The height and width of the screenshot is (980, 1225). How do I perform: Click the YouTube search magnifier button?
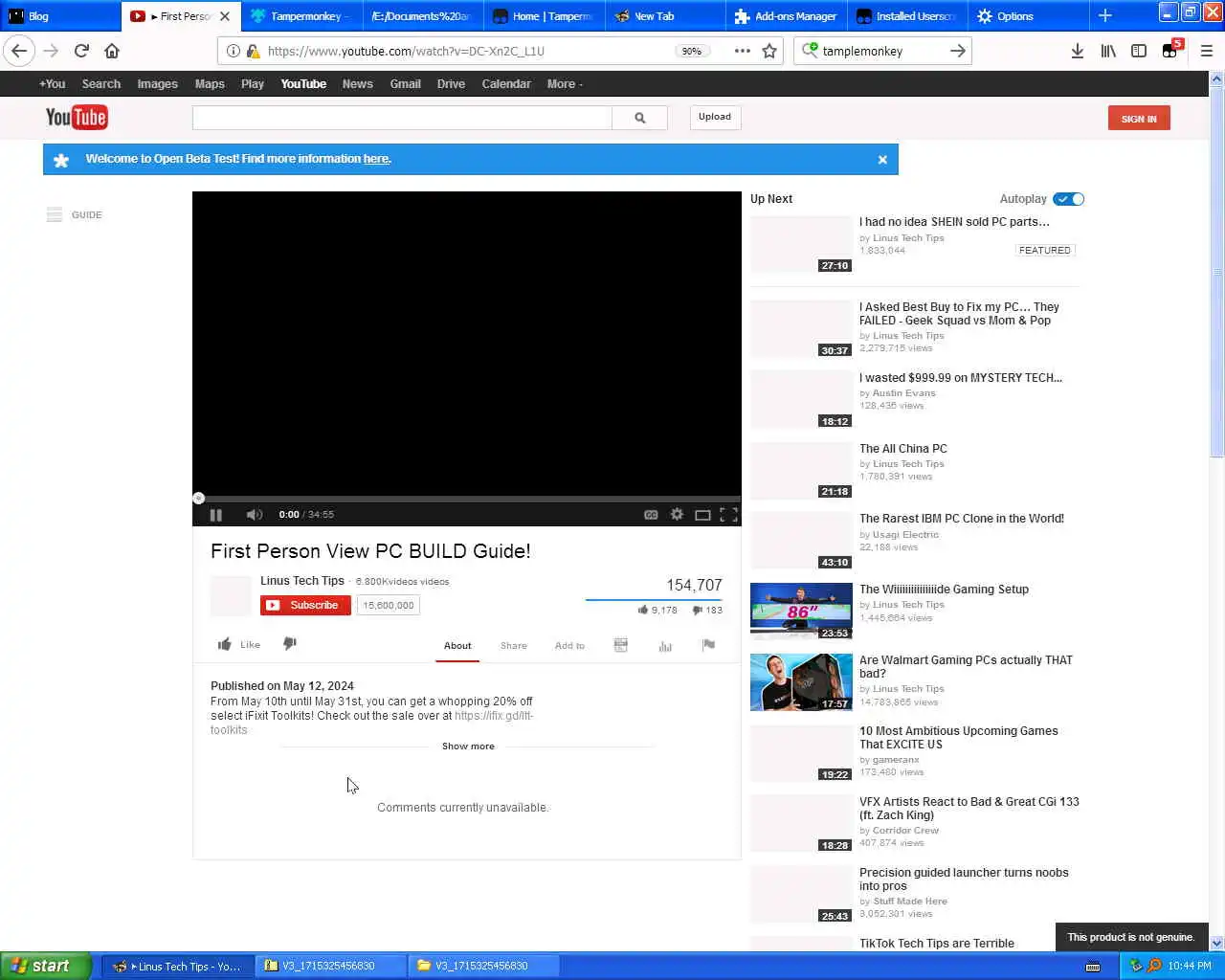tap(640, 118)
